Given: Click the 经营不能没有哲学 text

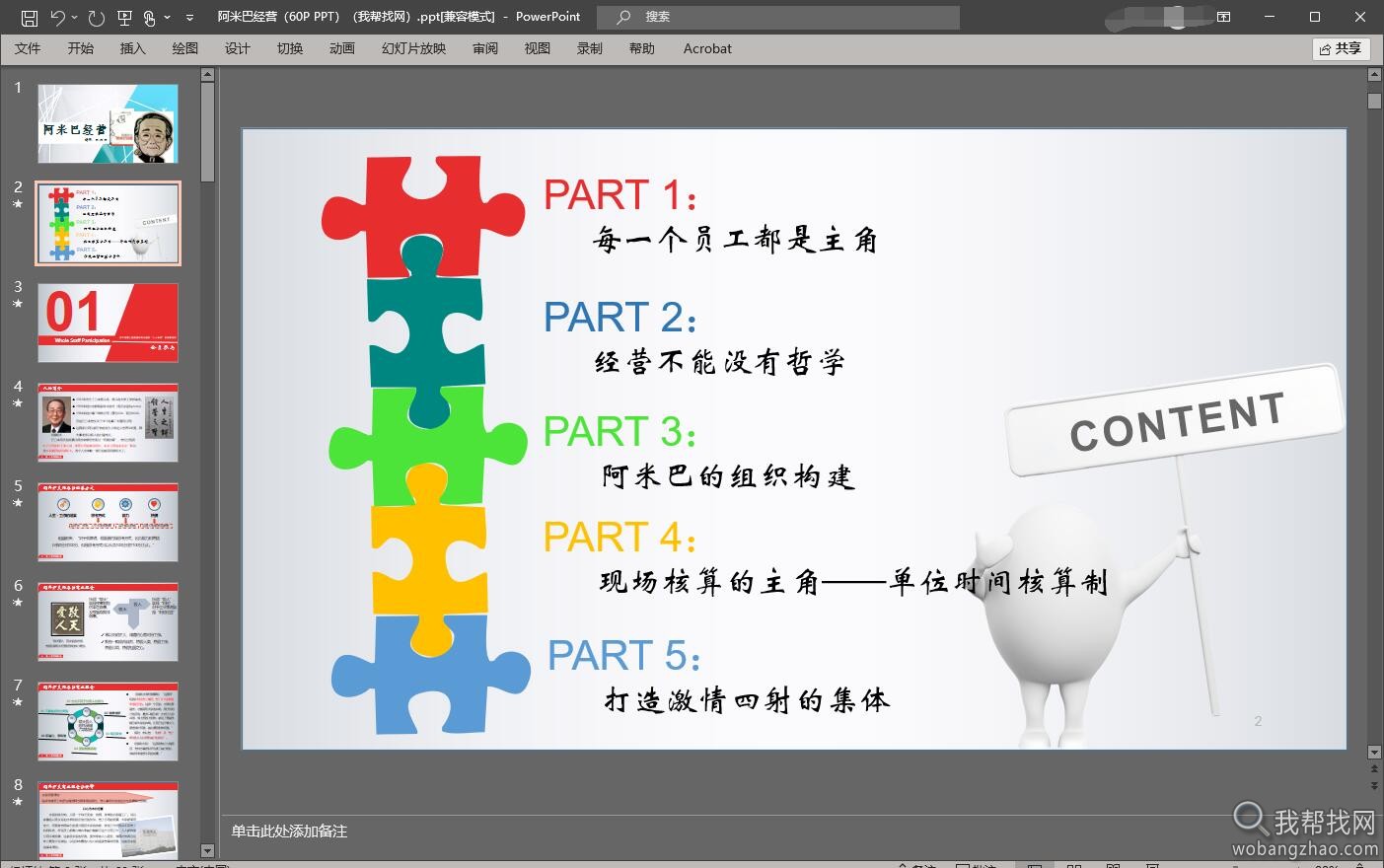Looking at the screenshot, I should [720, 362].
